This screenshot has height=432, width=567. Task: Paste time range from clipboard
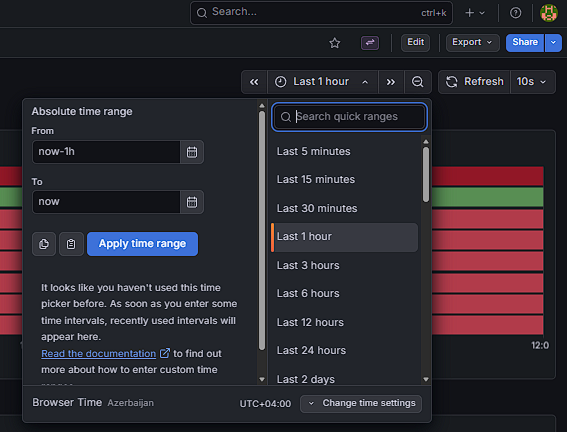(x=71, y=244)
